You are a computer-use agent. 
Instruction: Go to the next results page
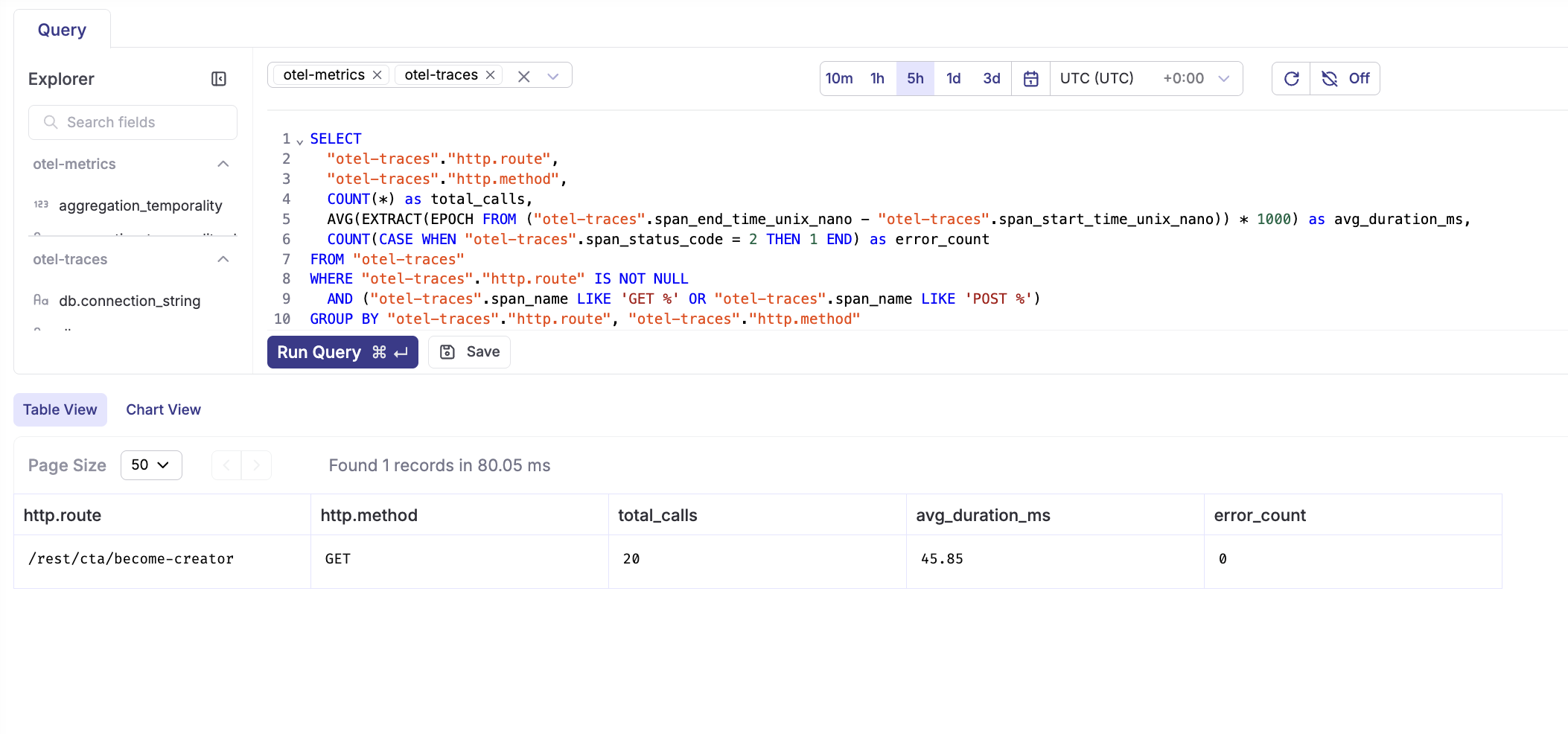257,465
